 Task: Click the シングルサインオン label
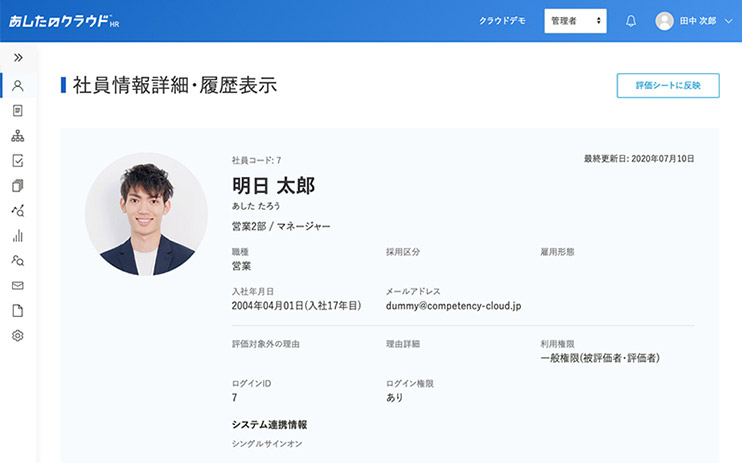click(267, 444)
